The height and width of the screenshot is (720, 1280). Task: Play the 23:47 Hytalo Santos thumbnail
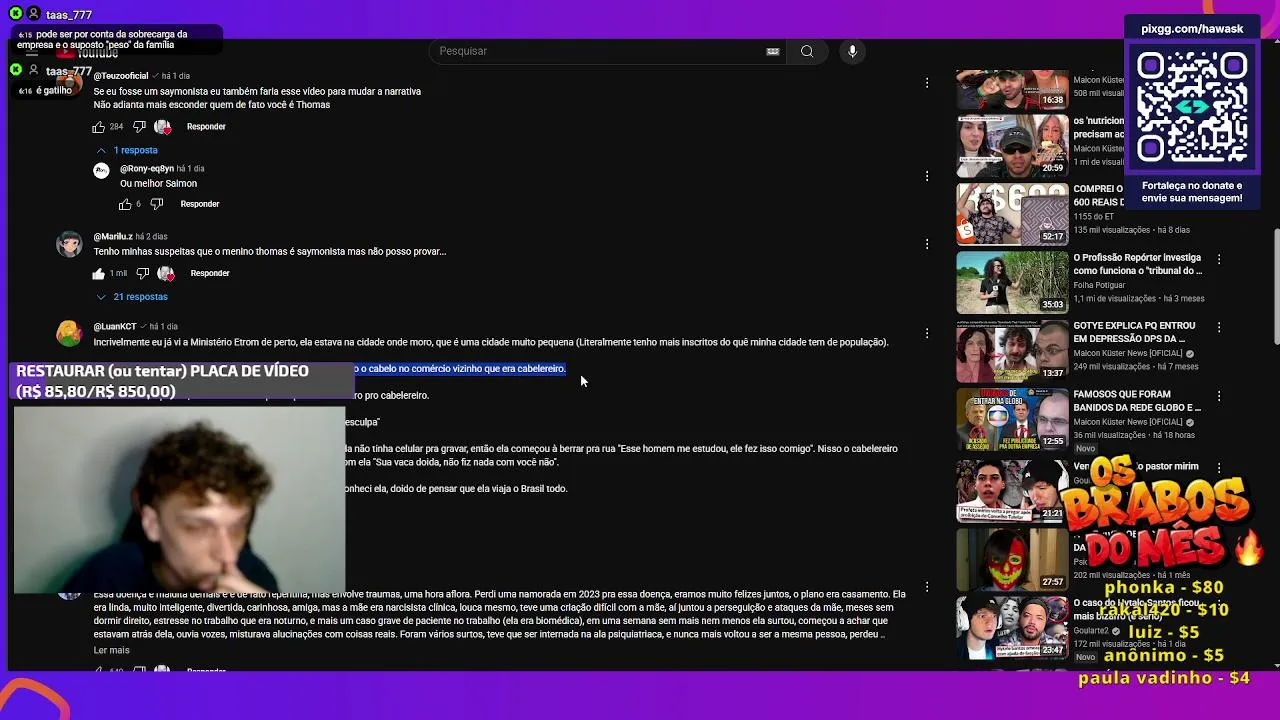(x=1012, y=627)
